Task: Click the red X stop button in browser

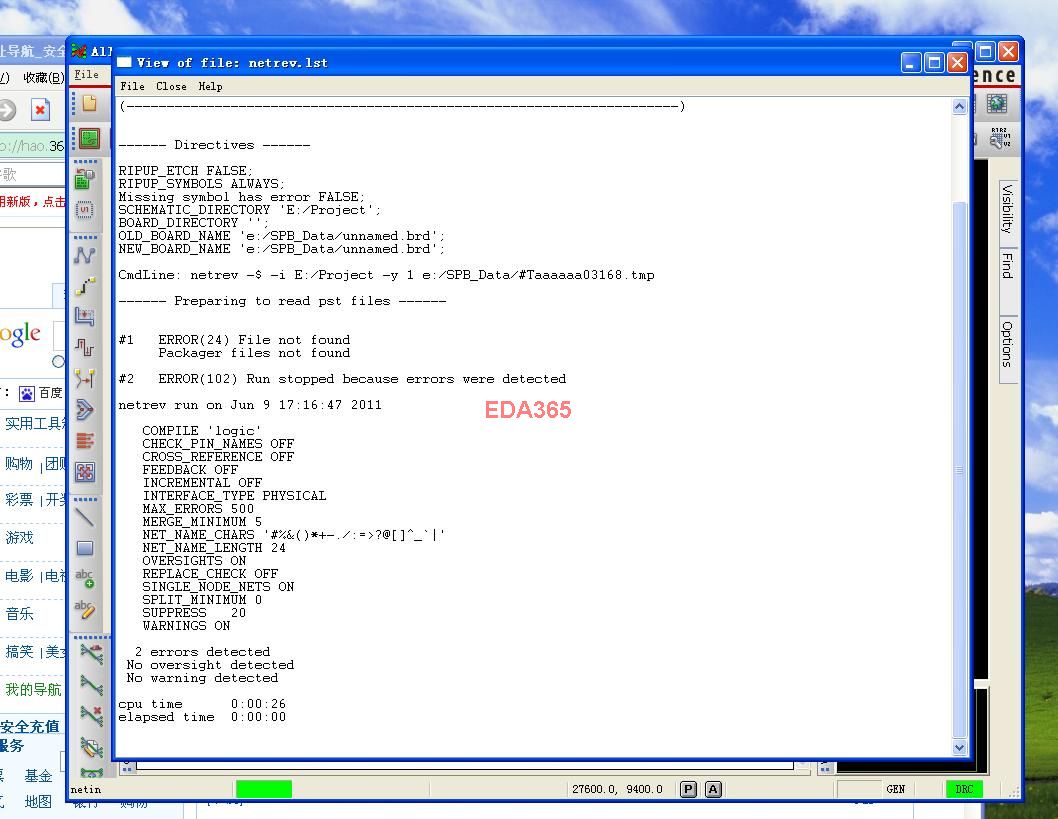Action: 40,109
